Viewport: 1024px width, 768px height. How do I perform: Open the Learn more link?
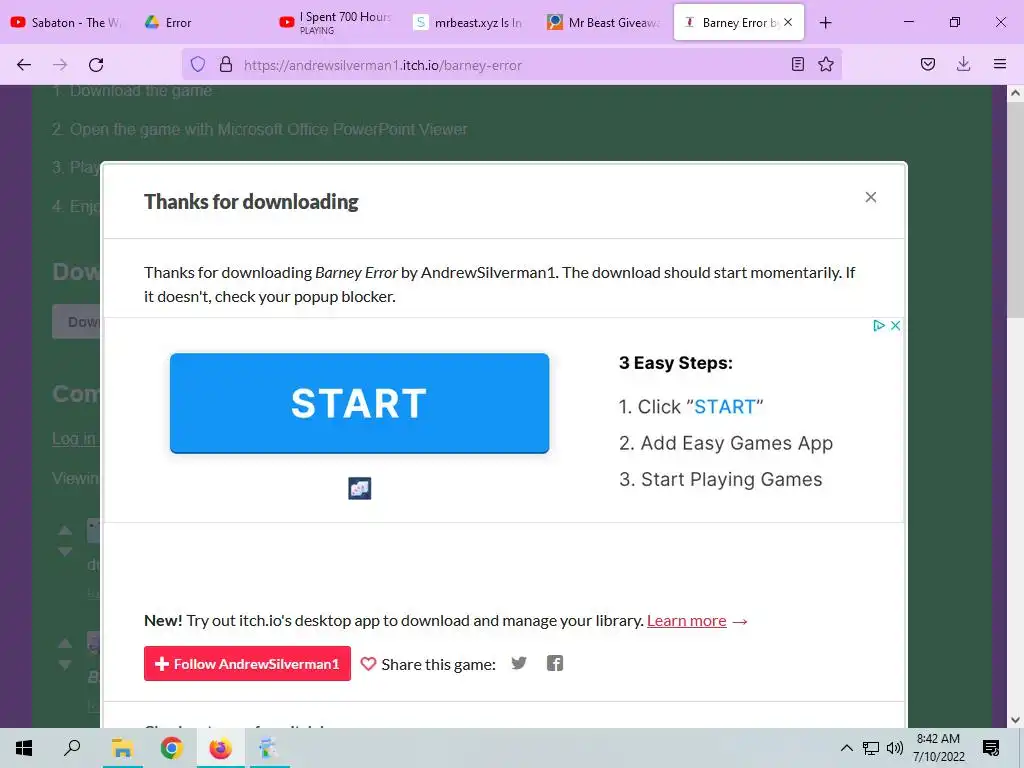(x=686, y=621)
